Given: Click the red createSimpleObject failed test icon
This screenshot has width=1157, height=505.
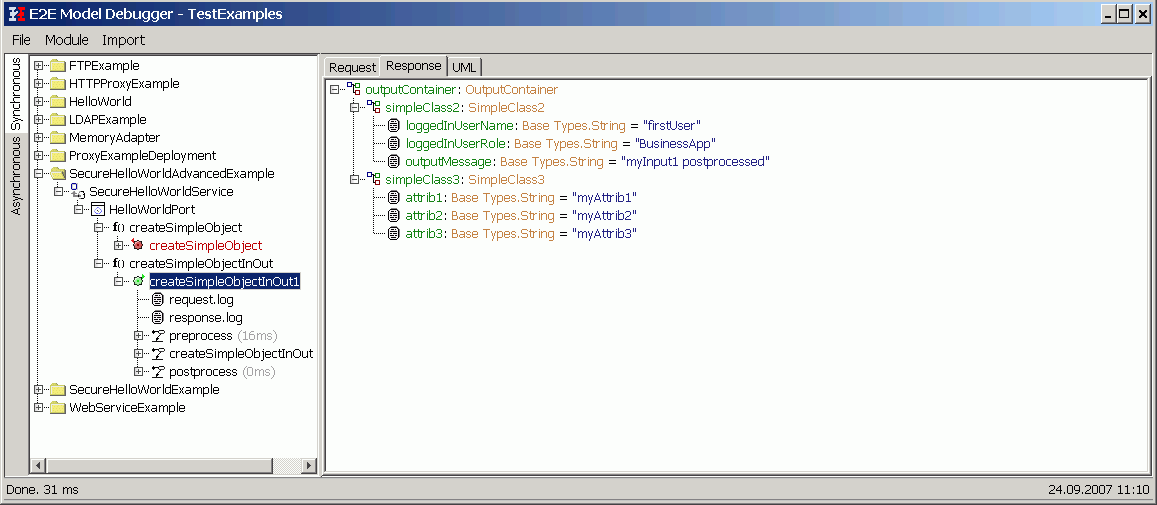Looking at the screenshot, I should tap(138, 246).
